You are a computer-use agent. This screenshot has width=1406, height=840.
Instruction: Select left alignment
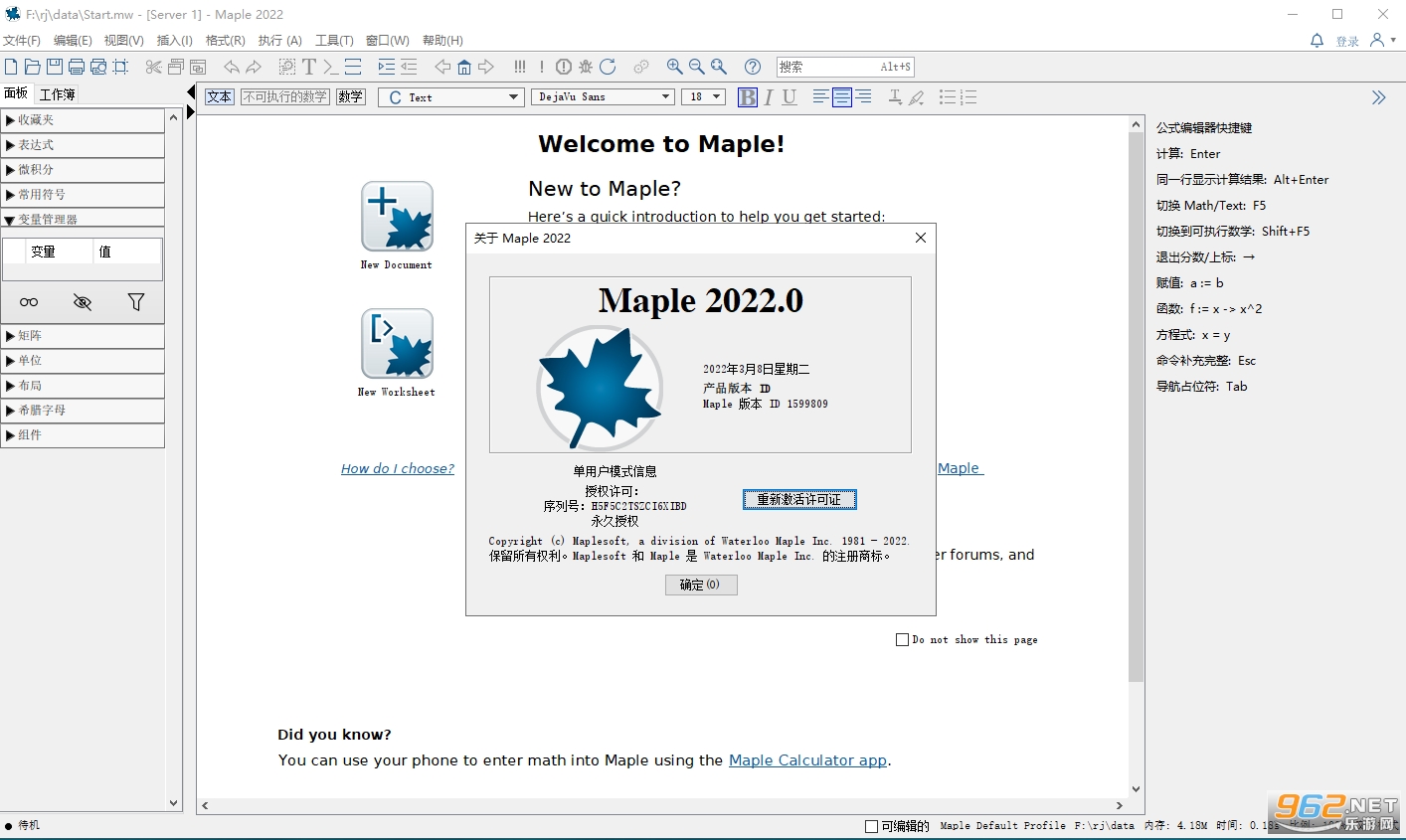pyautogui.click(x=820, y=96)
